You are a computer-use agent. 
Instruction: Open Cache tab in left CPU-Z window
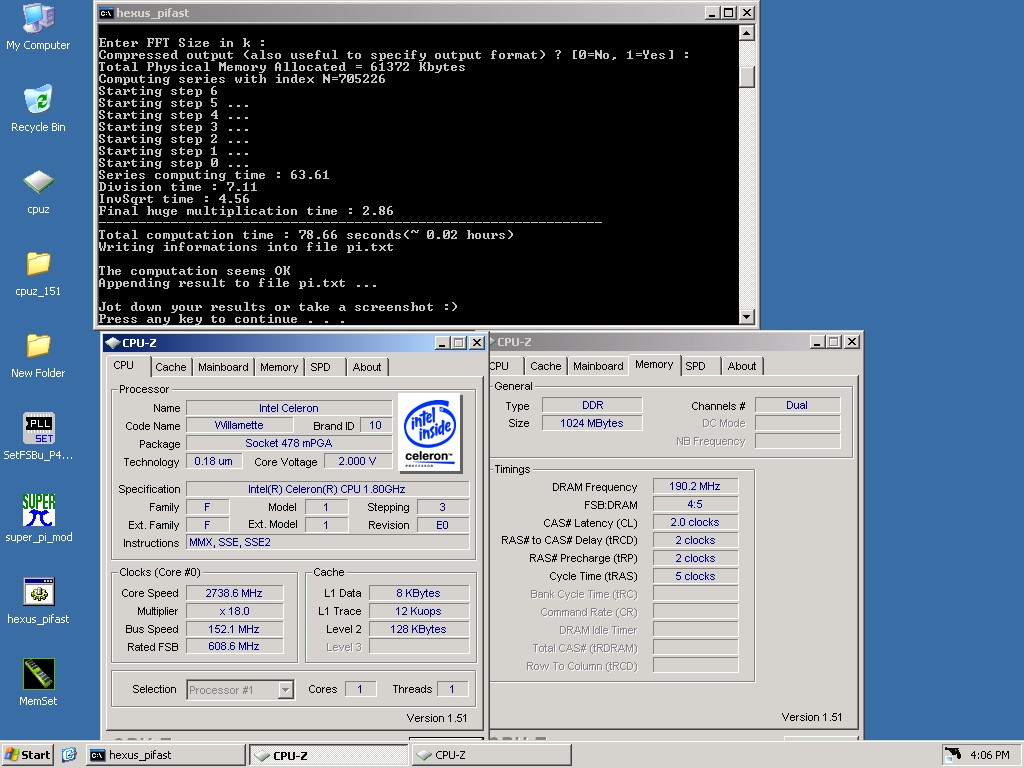(170, 367)
